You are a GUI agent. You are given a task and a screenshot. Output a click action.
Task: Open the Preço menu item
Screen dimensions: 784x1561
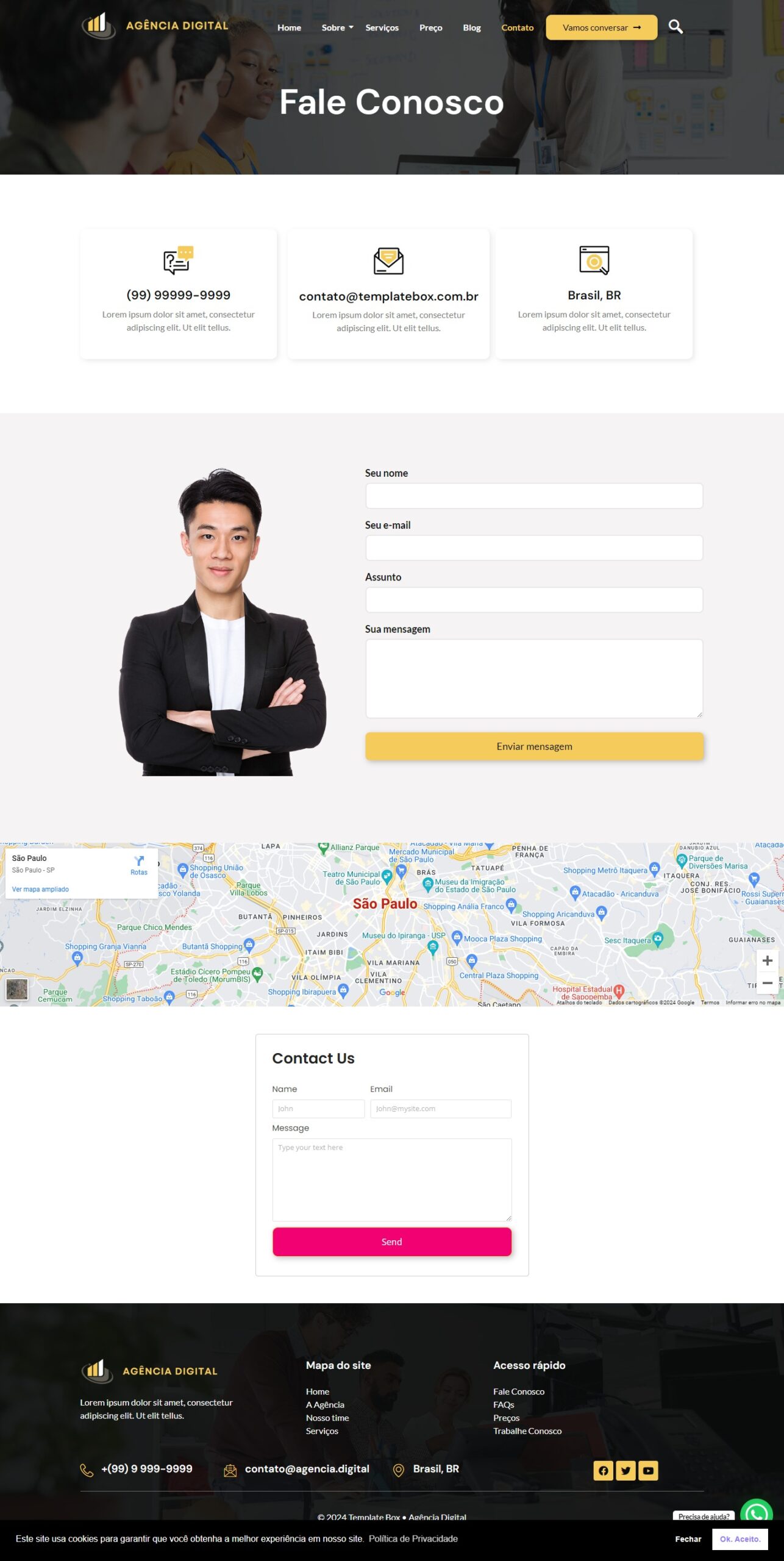point(430,27)
